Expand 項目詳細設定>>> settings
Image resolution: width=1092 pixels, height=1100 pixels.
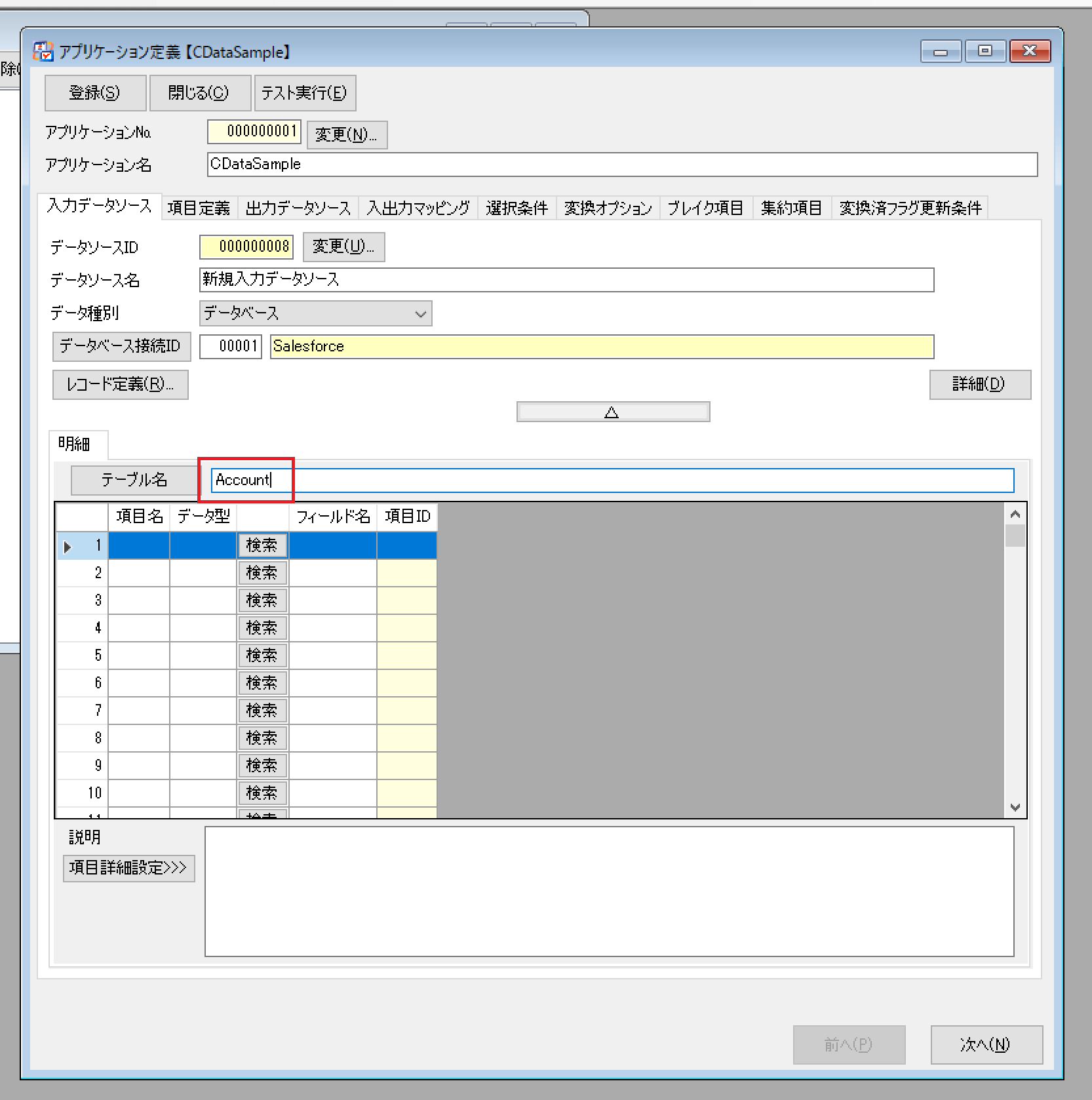128,868
